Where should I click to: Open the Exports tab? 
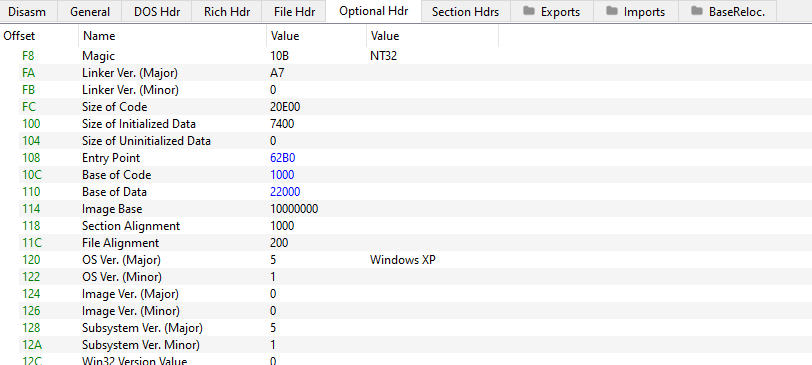(x=552, y=11)
